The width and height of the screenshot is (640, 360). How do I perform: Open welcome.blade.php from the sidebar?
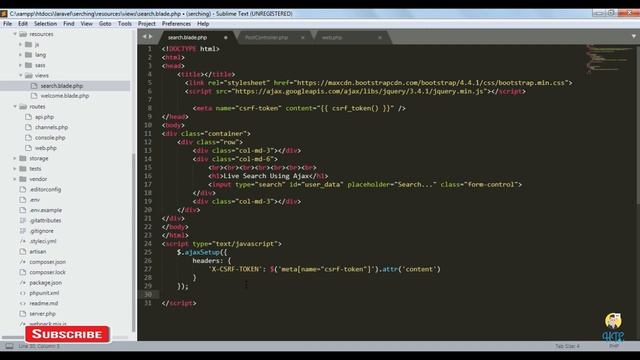click(64, 96)
